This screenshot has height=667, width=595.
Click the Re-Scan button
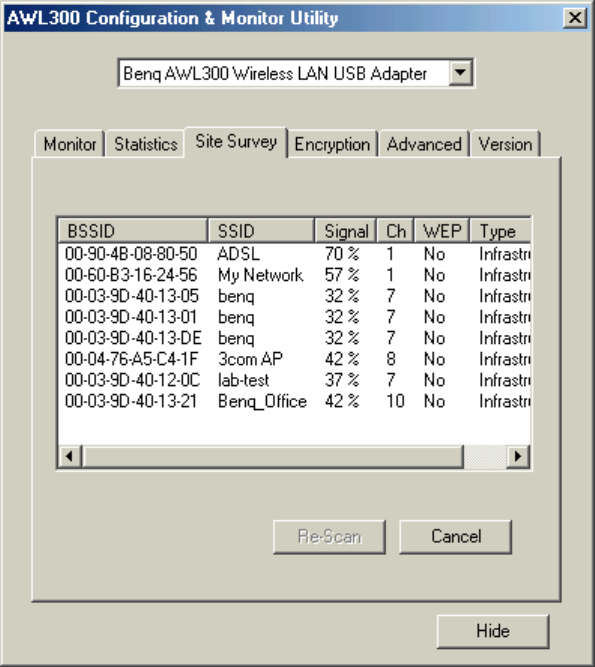pyautogui.click(x=329, y=536)
